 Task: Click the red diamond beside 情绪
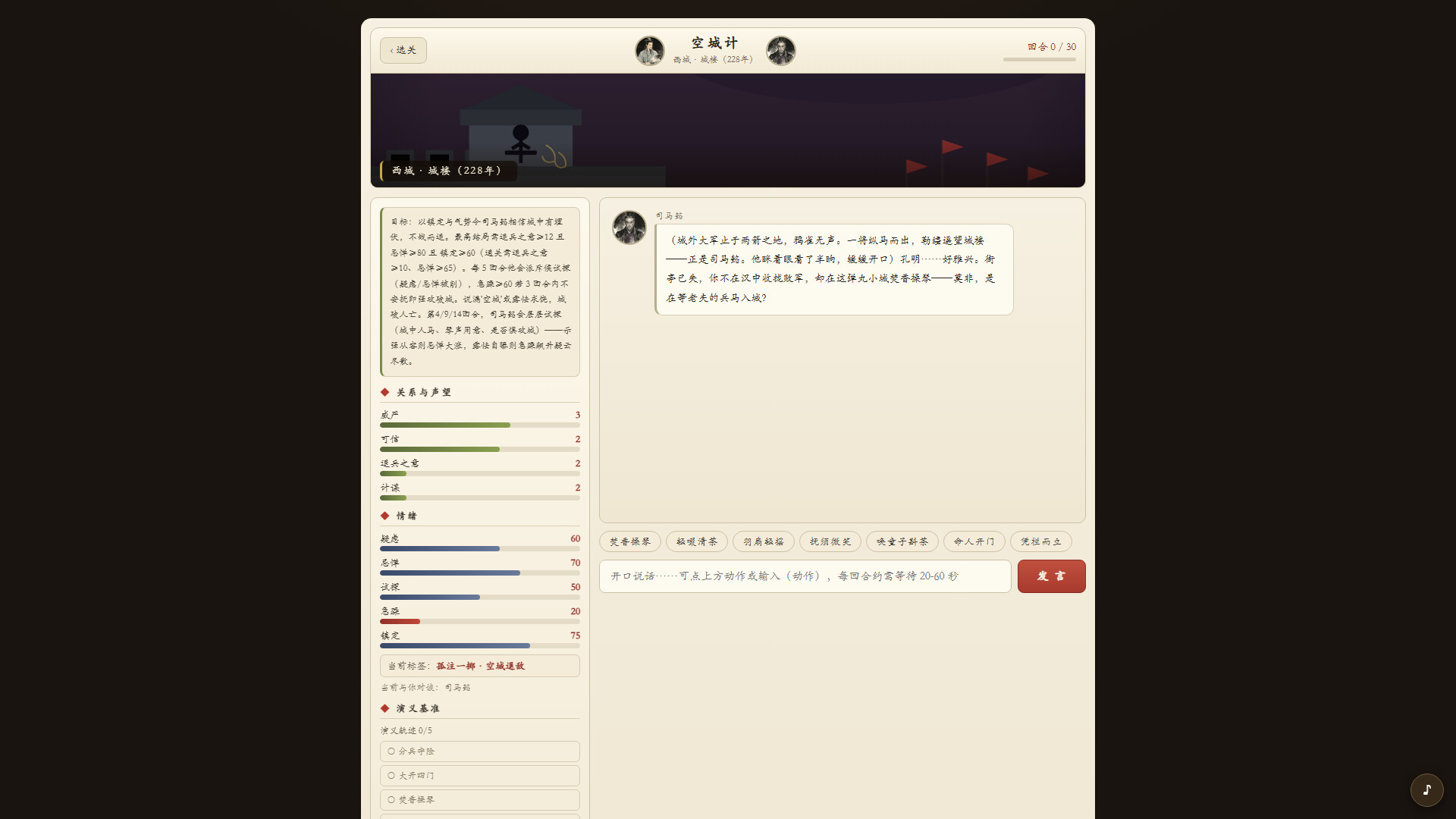(385, 516)
